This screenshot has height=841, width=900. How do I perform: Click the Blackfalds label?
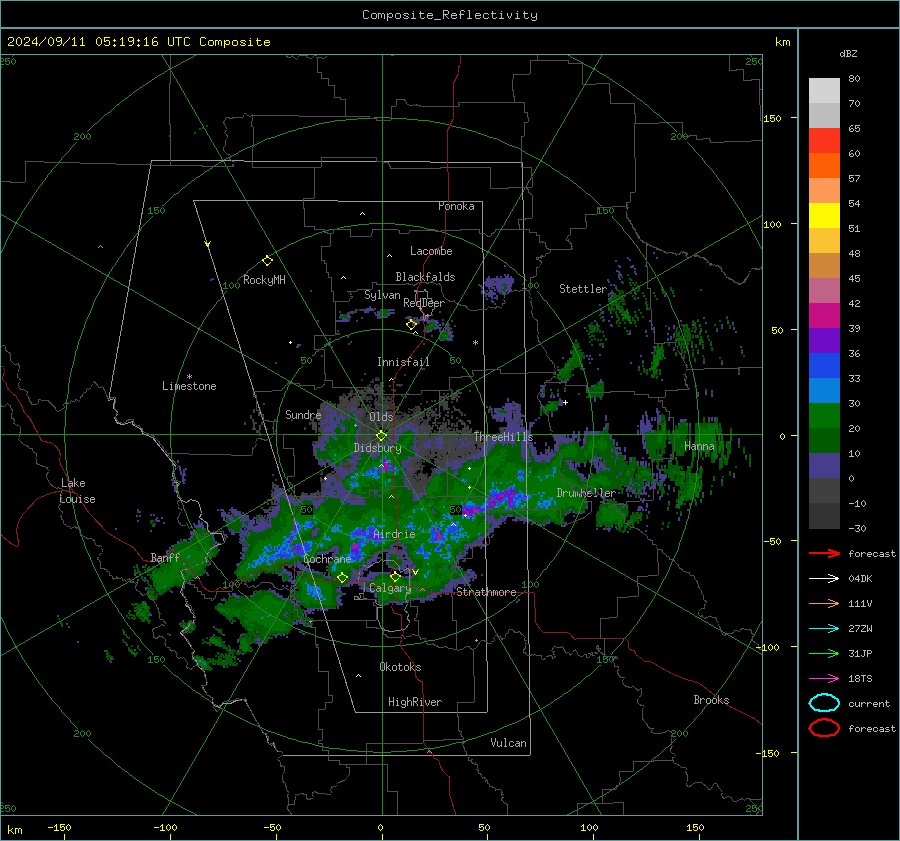[x=425, y=277]
